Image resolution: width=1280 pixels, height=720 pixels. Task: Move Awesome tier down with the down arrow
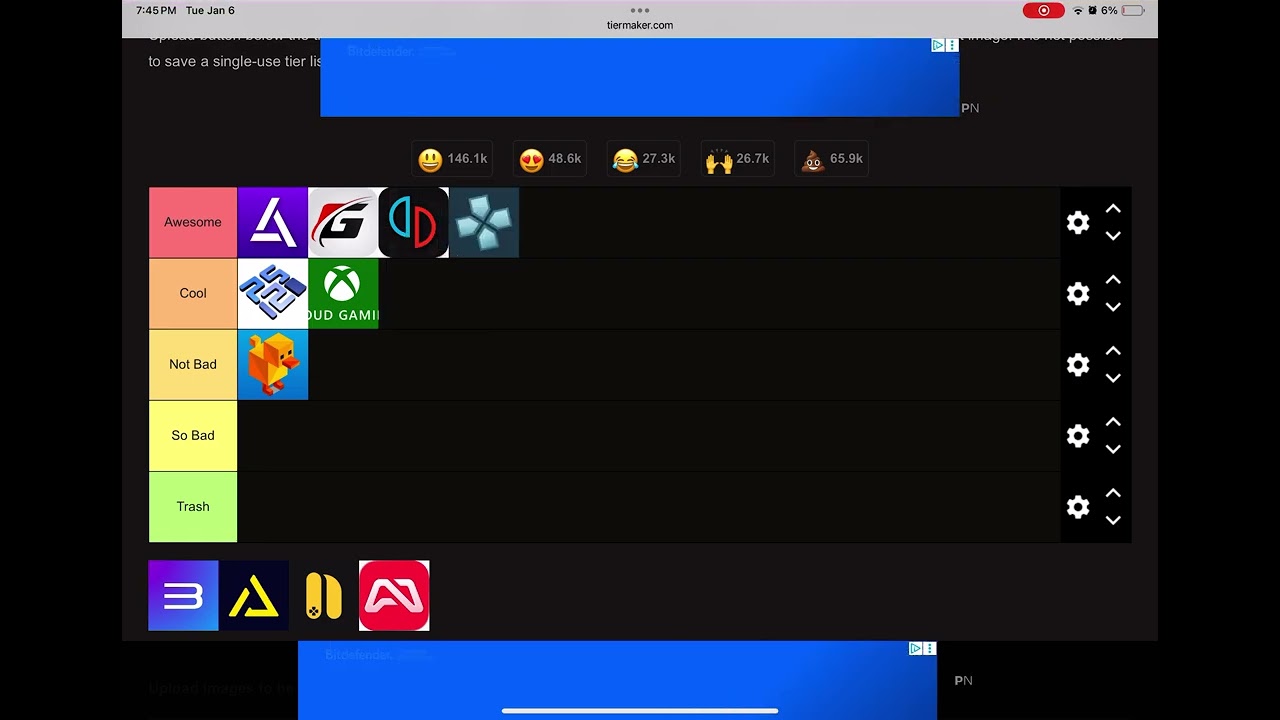click(1113, 236)
